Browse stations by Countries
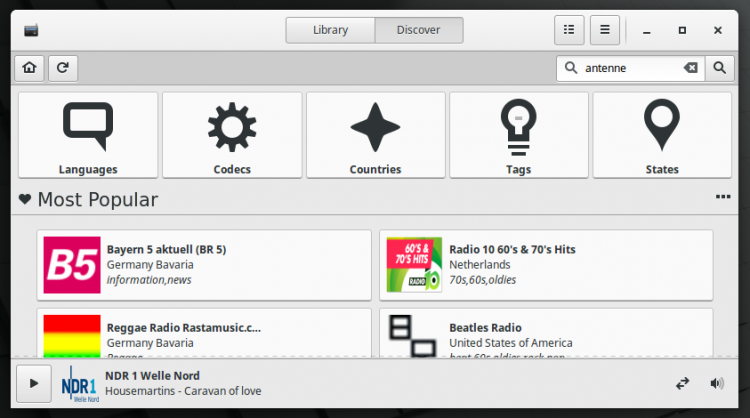The width and height of the screenshot is (750, 418). click(375, 135)
